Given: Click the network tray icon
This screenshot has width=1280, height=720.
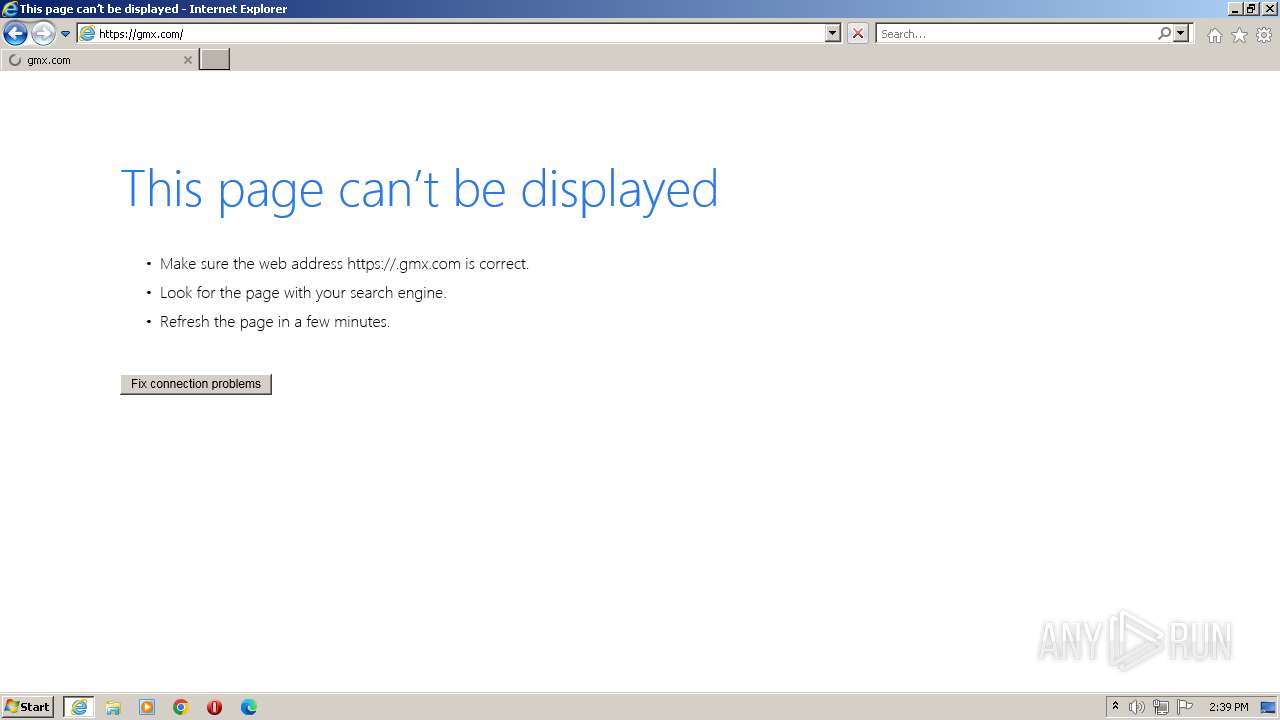Looking at the screenshot, I should (1161, 707).
